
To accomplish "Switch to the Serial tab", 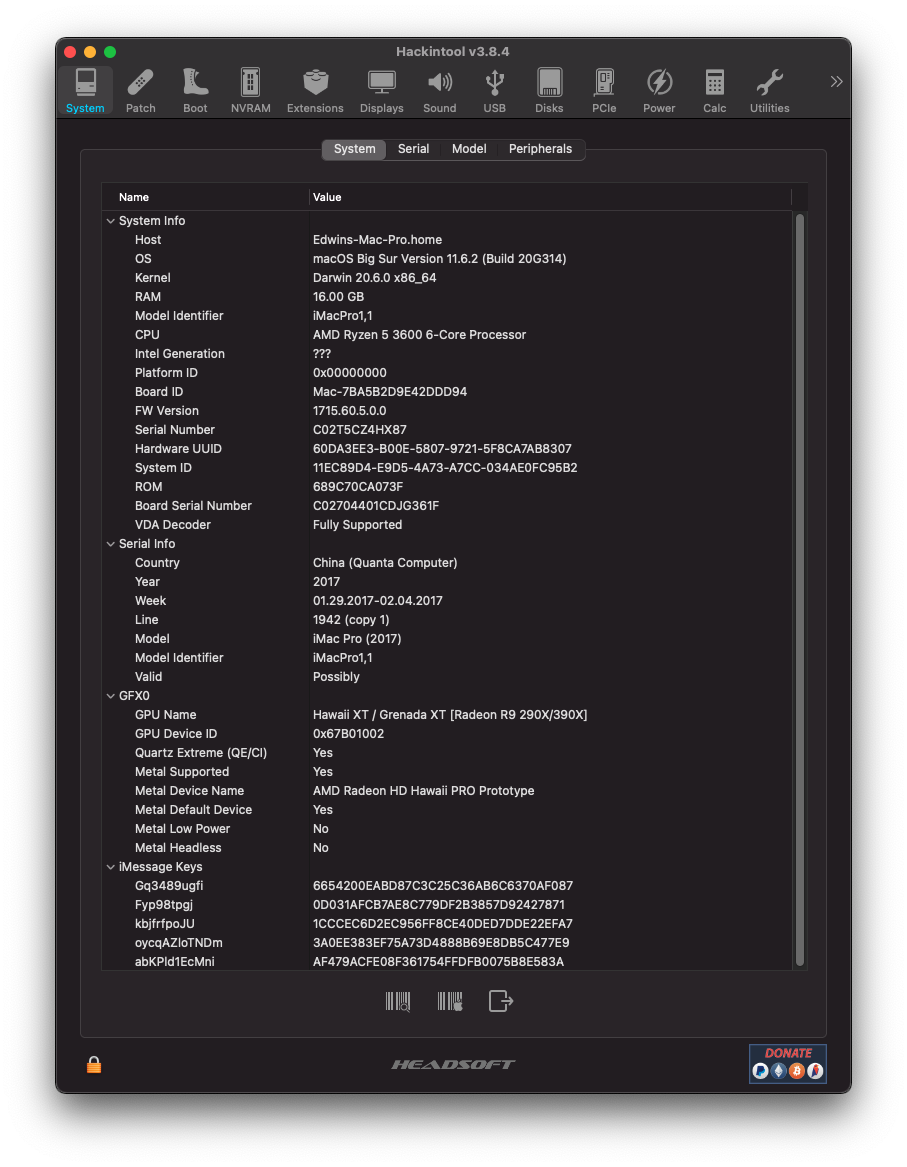I will (x=413, y=149).
